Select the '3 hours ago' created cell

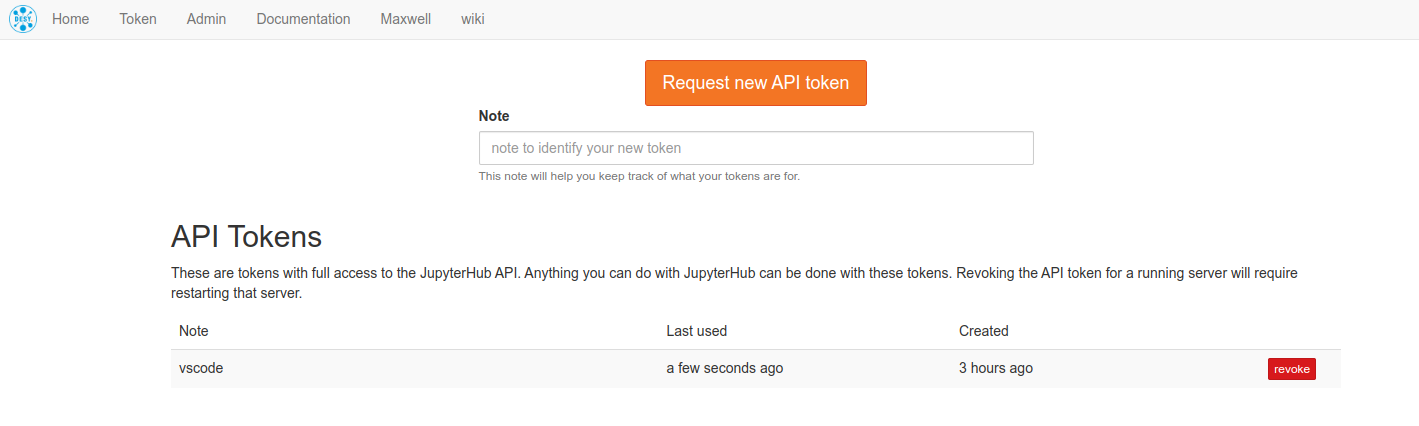[x=995, y=368]
